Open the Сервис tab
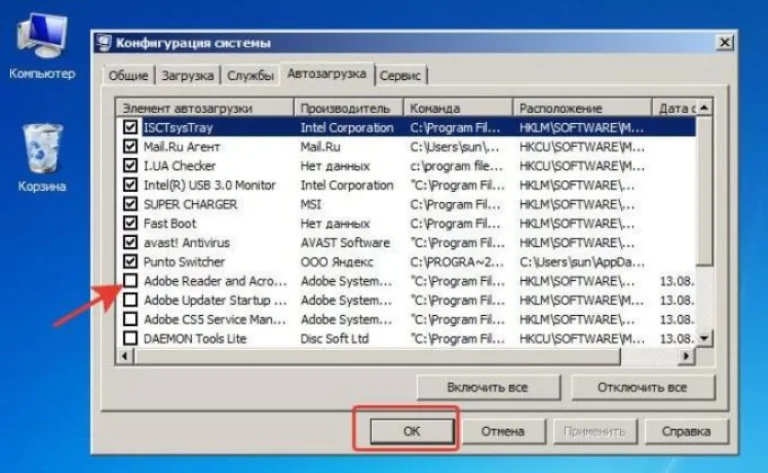Viewport: 768px width, 473px height. click(400, 75)
